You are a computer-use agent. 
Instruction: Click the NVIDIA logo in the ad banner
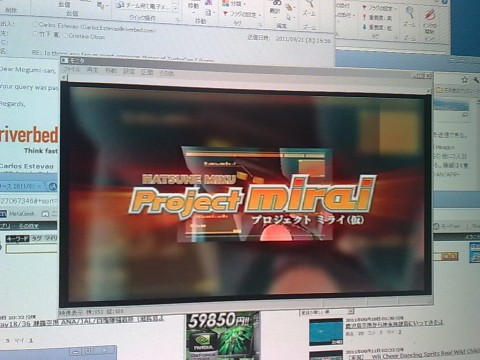[x=203, y=343]
